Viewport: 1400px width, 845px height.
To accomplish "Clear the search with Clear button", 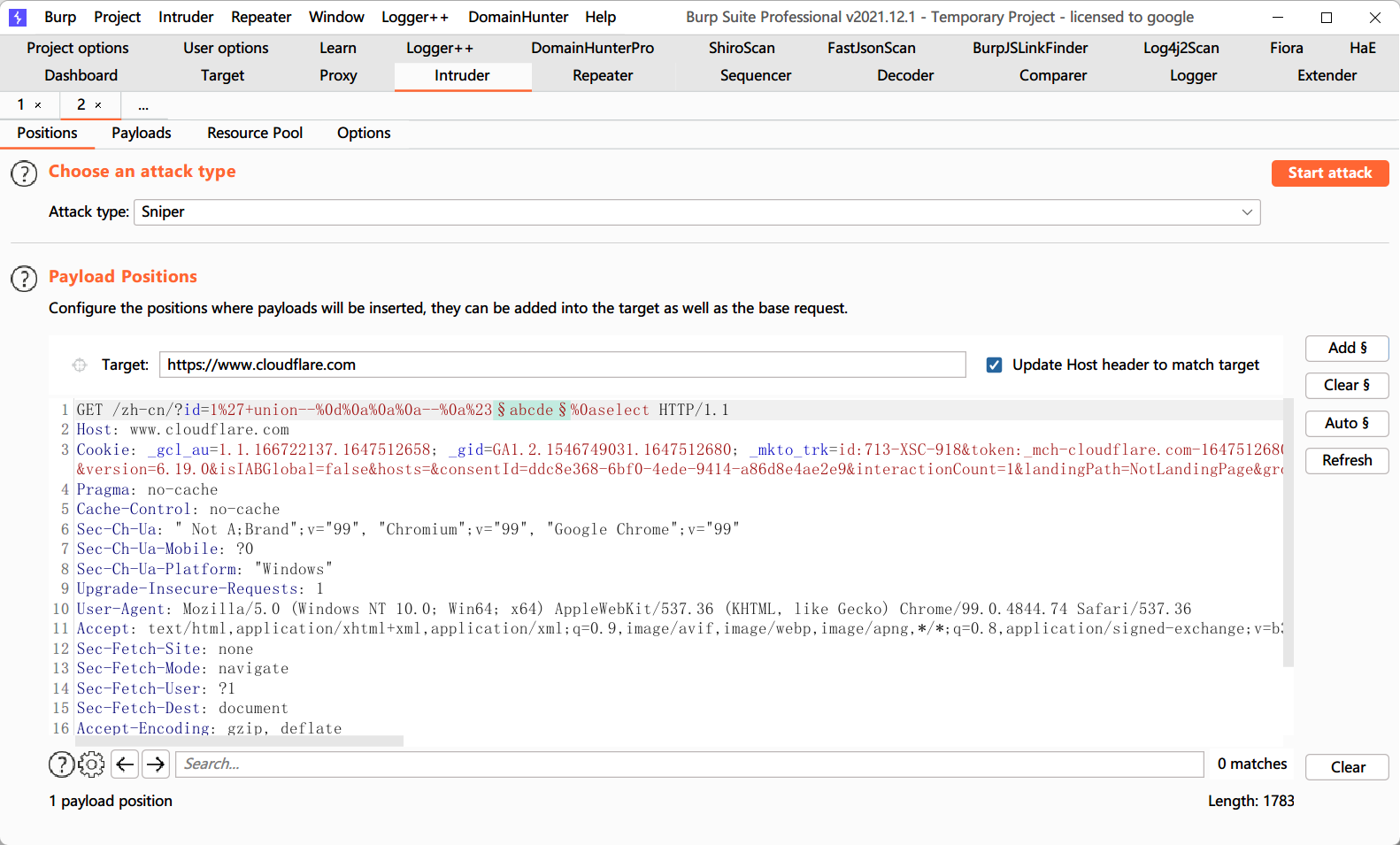I will (1347, 767).
